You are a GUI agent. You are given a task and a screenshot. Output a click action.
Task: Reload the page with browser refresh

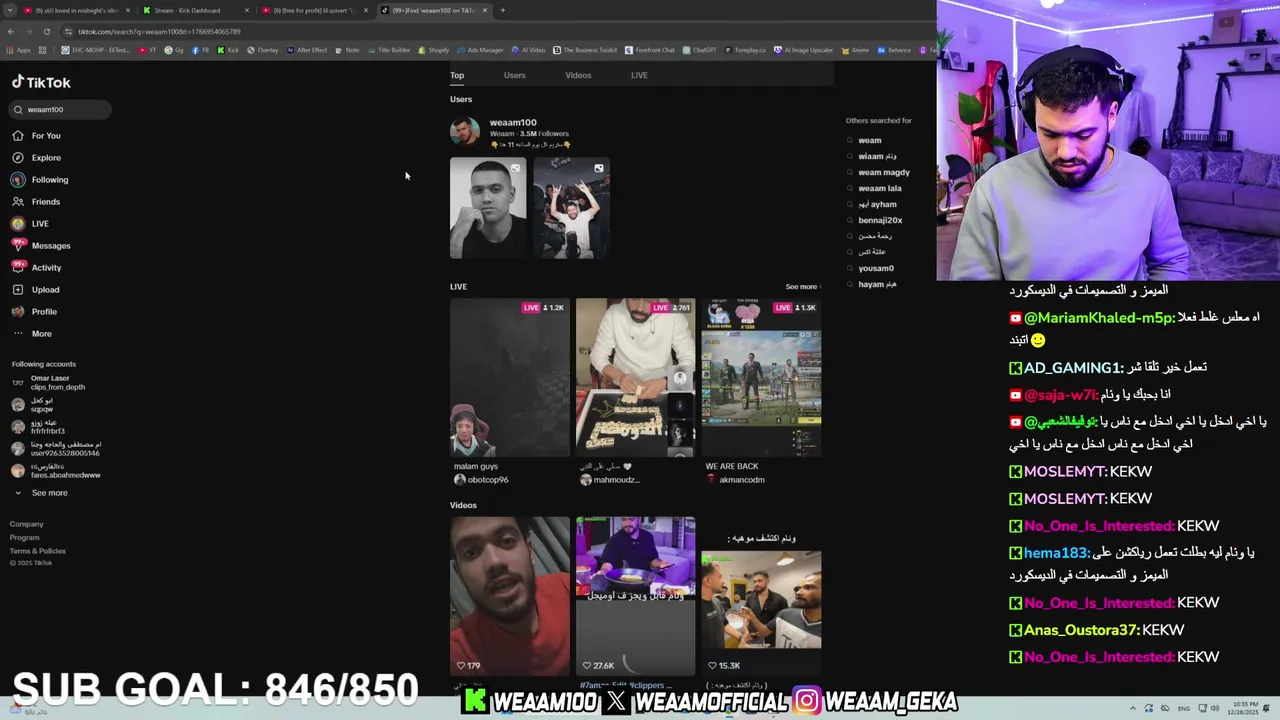coord(46,32)
